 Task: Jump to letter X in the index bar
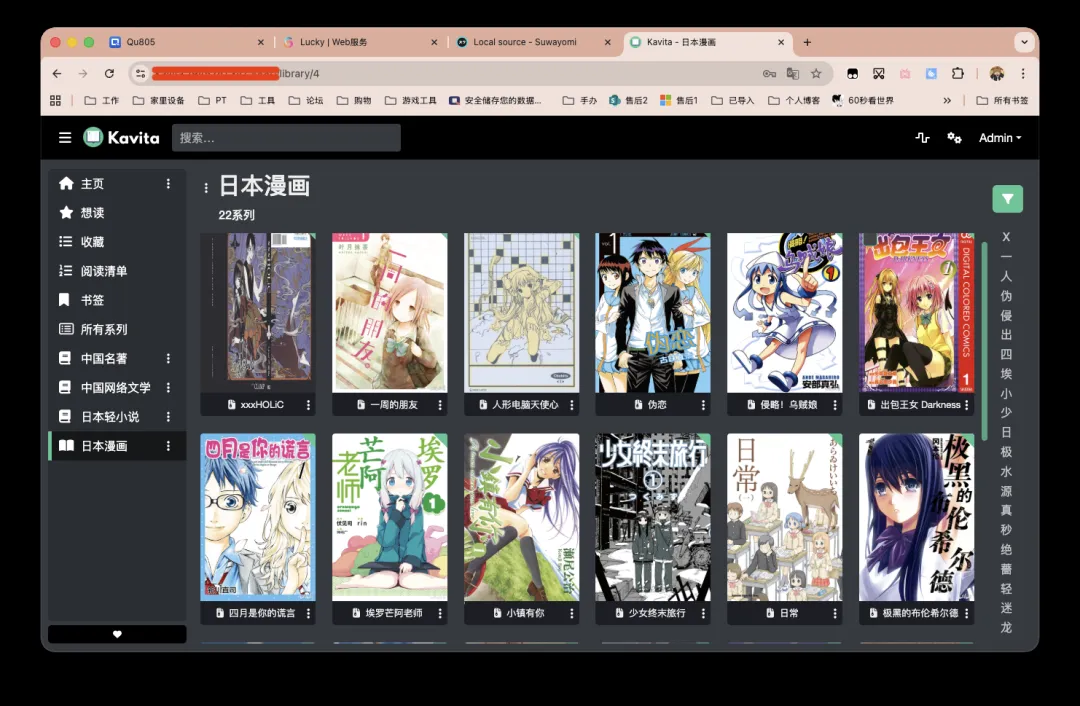coord(1006,238)
